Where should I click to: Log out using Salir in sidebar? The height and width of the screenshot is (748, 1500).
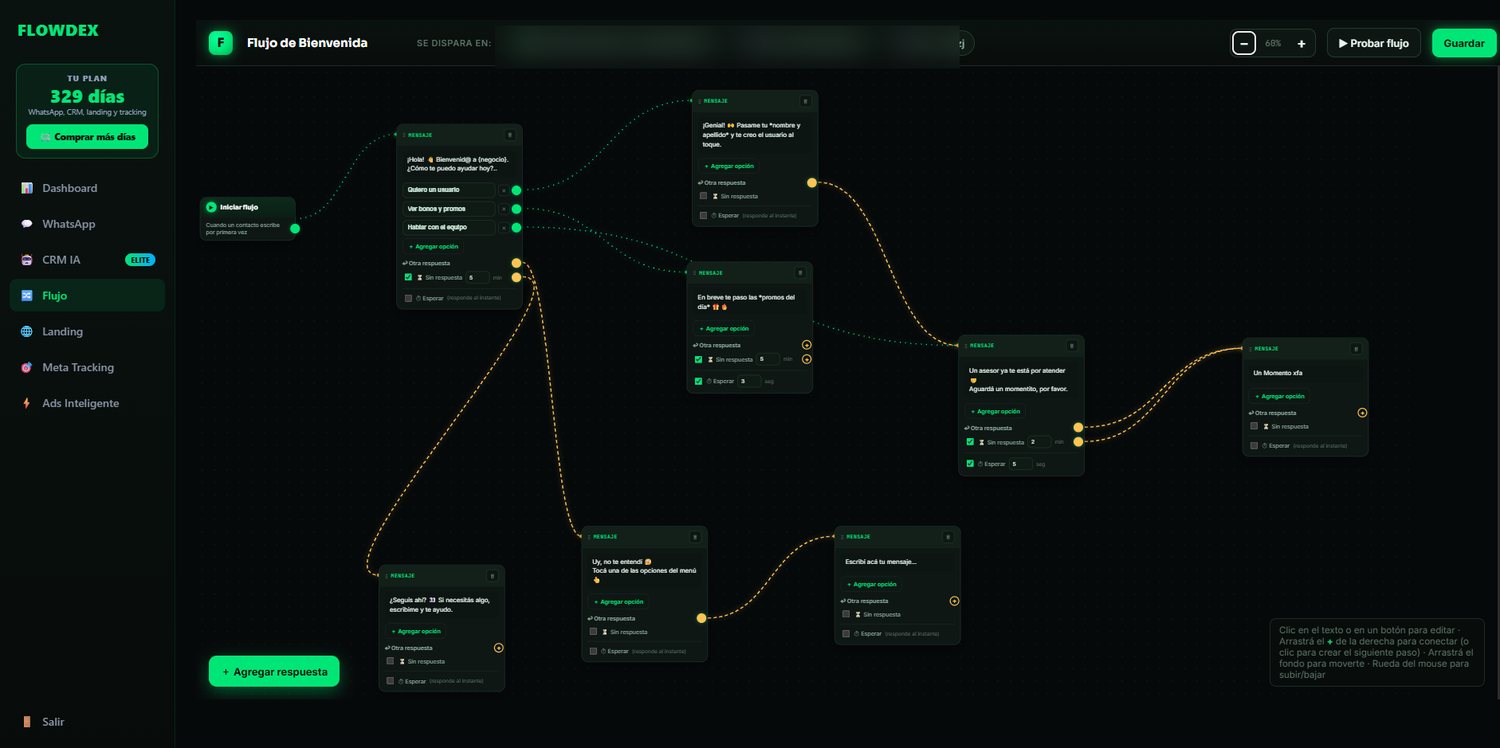tap(87, 722)
